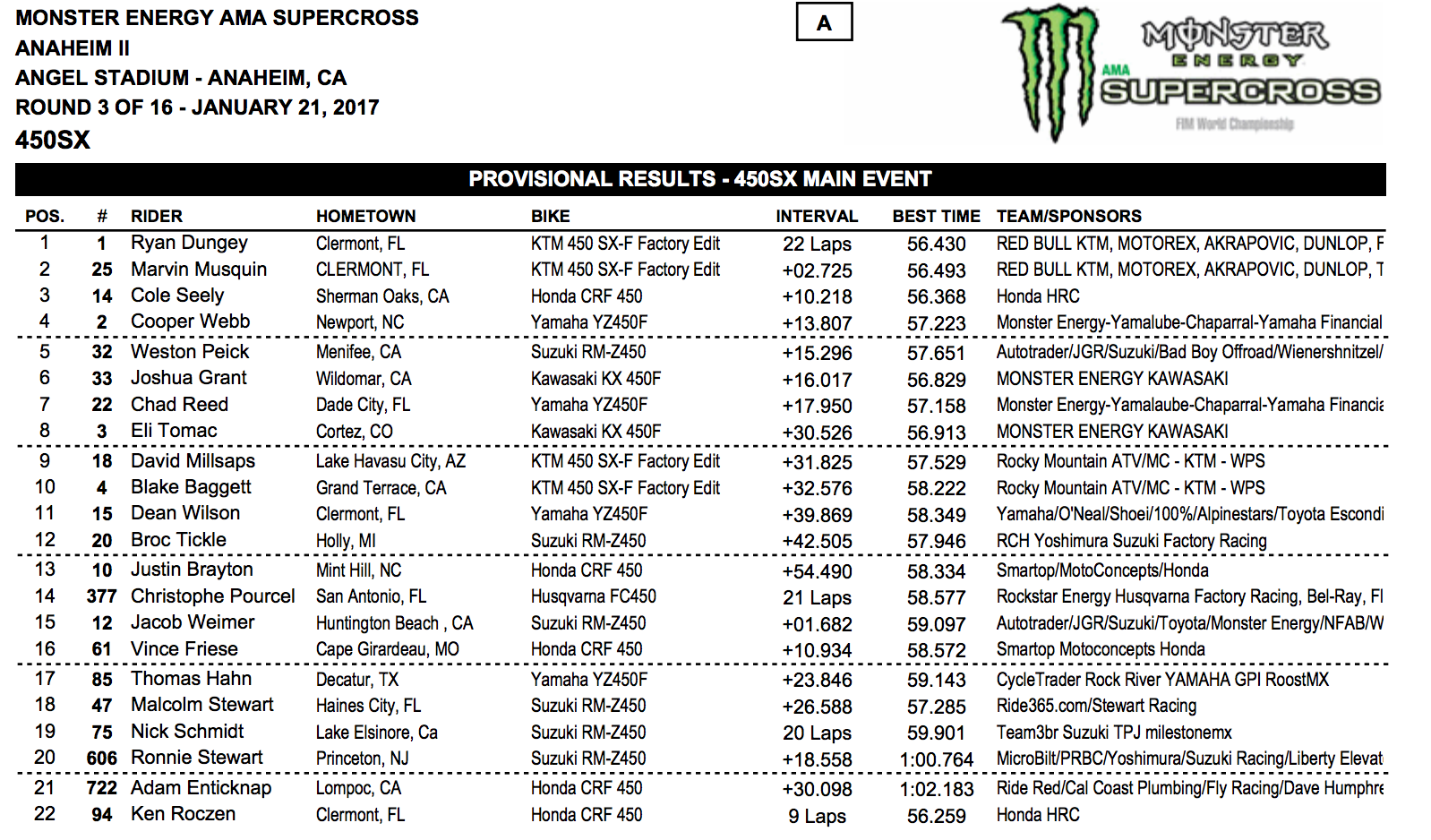Viewport: 1431px width, 840px height.
Task: Select rider name Ryan Dungey
Action: point(189,243)
